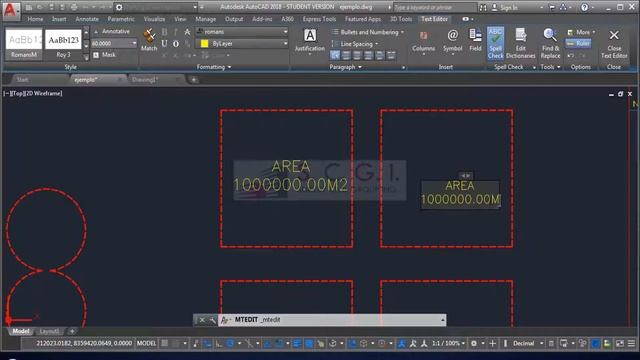Viewport: 640px width, 360px height.
Task: Open the Decimal units selector in status bar
Action: [x=523, y=343]
